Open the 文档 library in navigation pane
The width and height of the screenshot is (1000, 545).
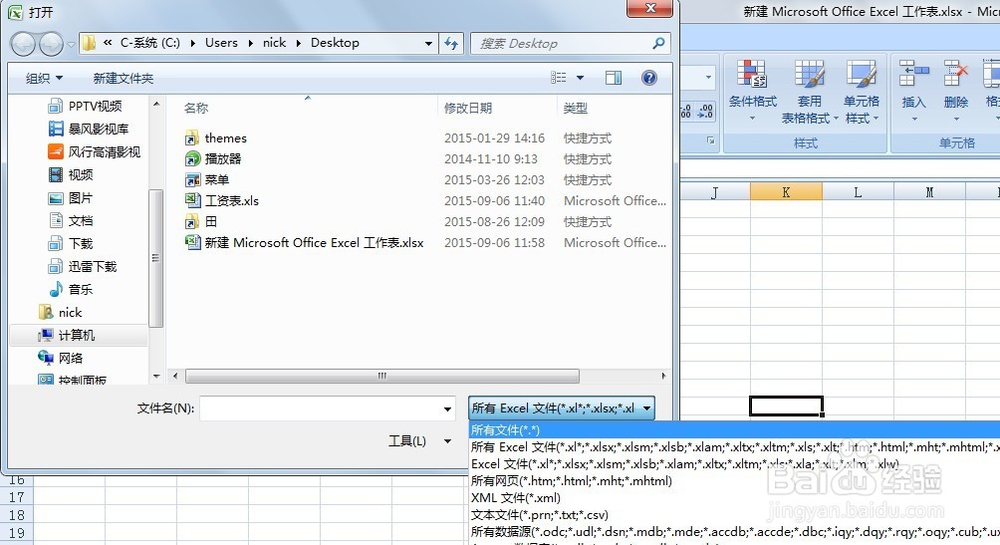pos(71,221)
